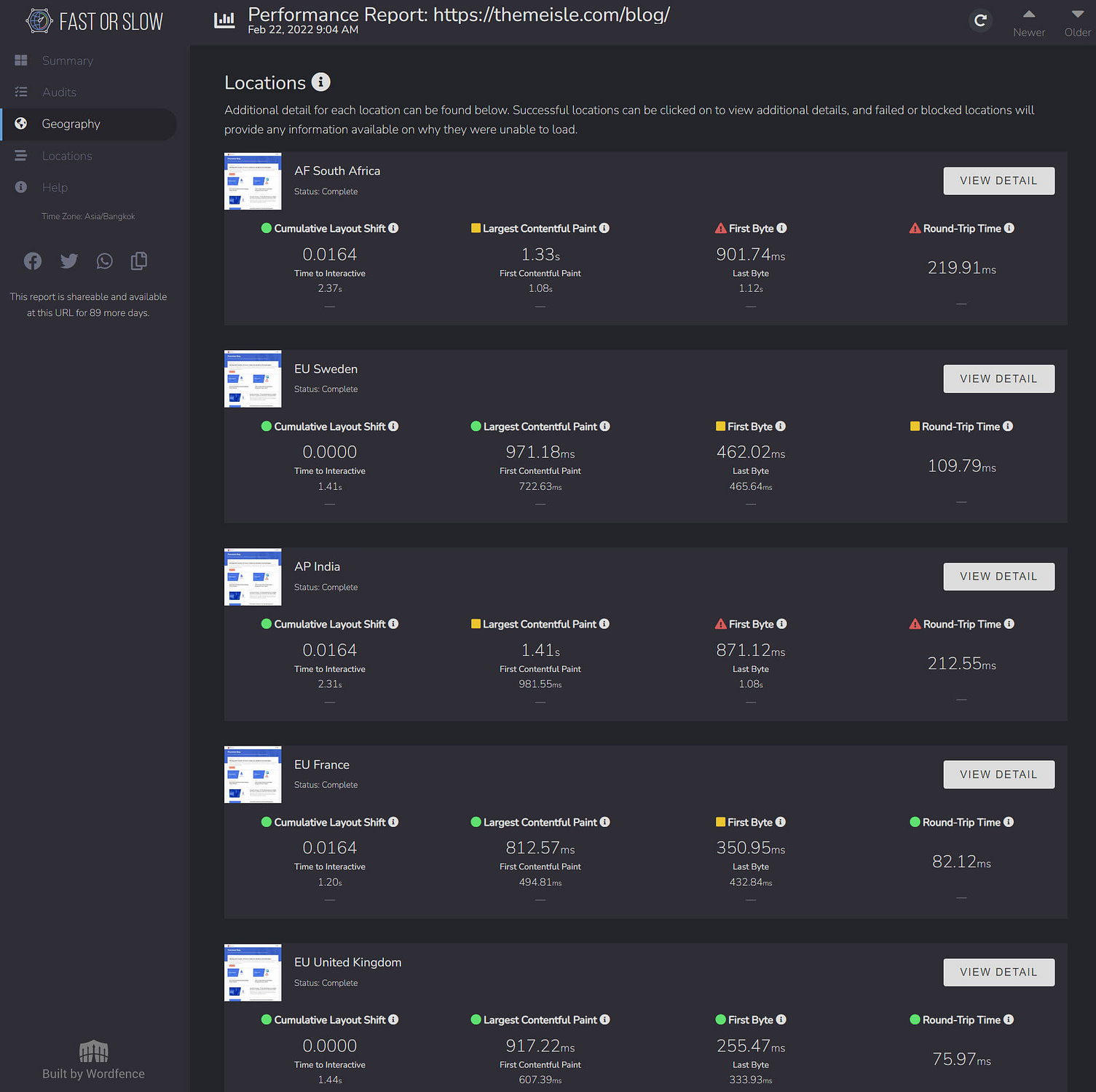
Task: Click Sweden Largest Contentful Paint info icon
Action: [605, 426]
